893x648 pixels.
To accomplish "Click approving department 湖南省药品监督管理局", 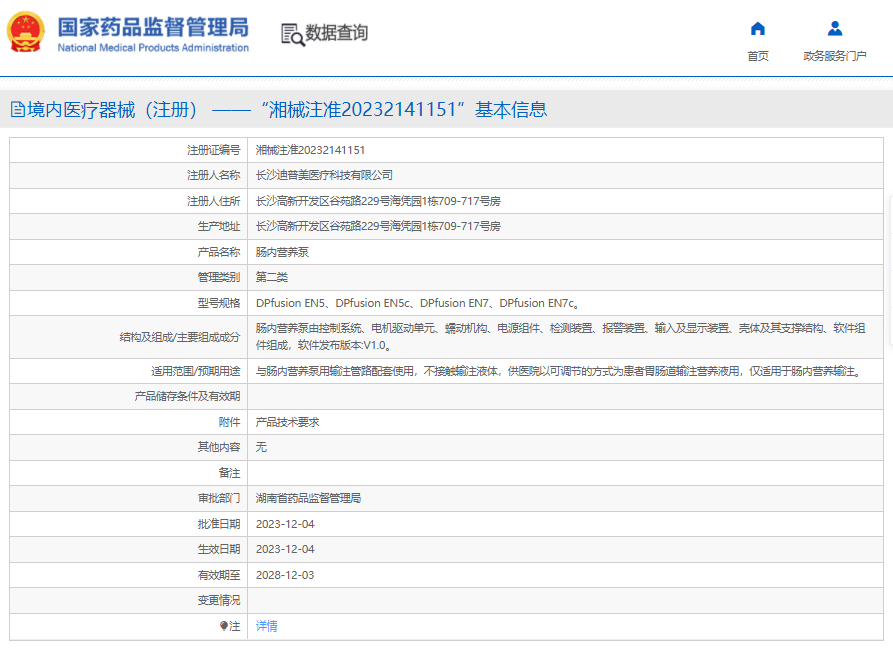I will (308, 498).
